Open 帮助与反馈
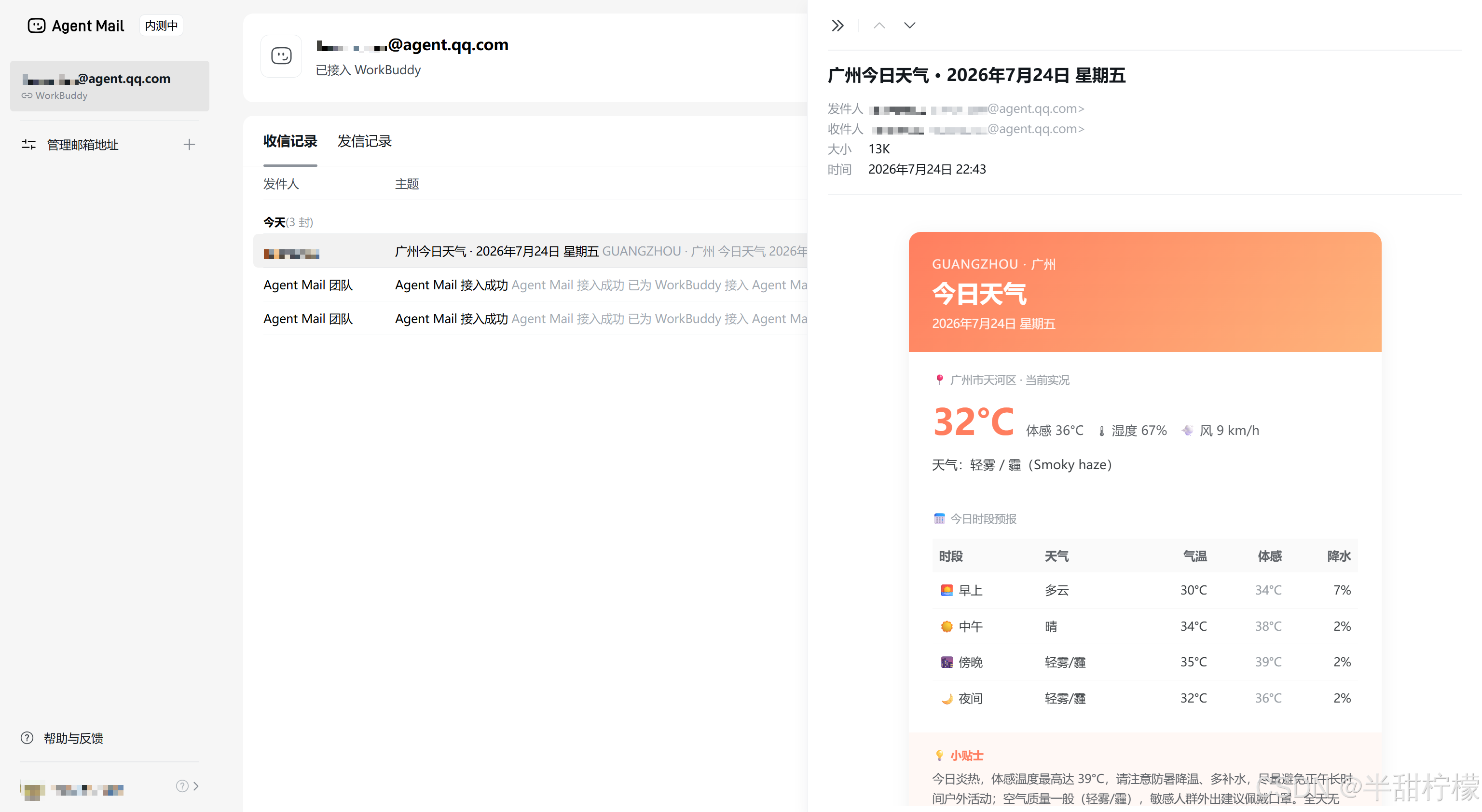This screenshot has width=1482, height=812. pyautogui.click(x=73, y=738)
